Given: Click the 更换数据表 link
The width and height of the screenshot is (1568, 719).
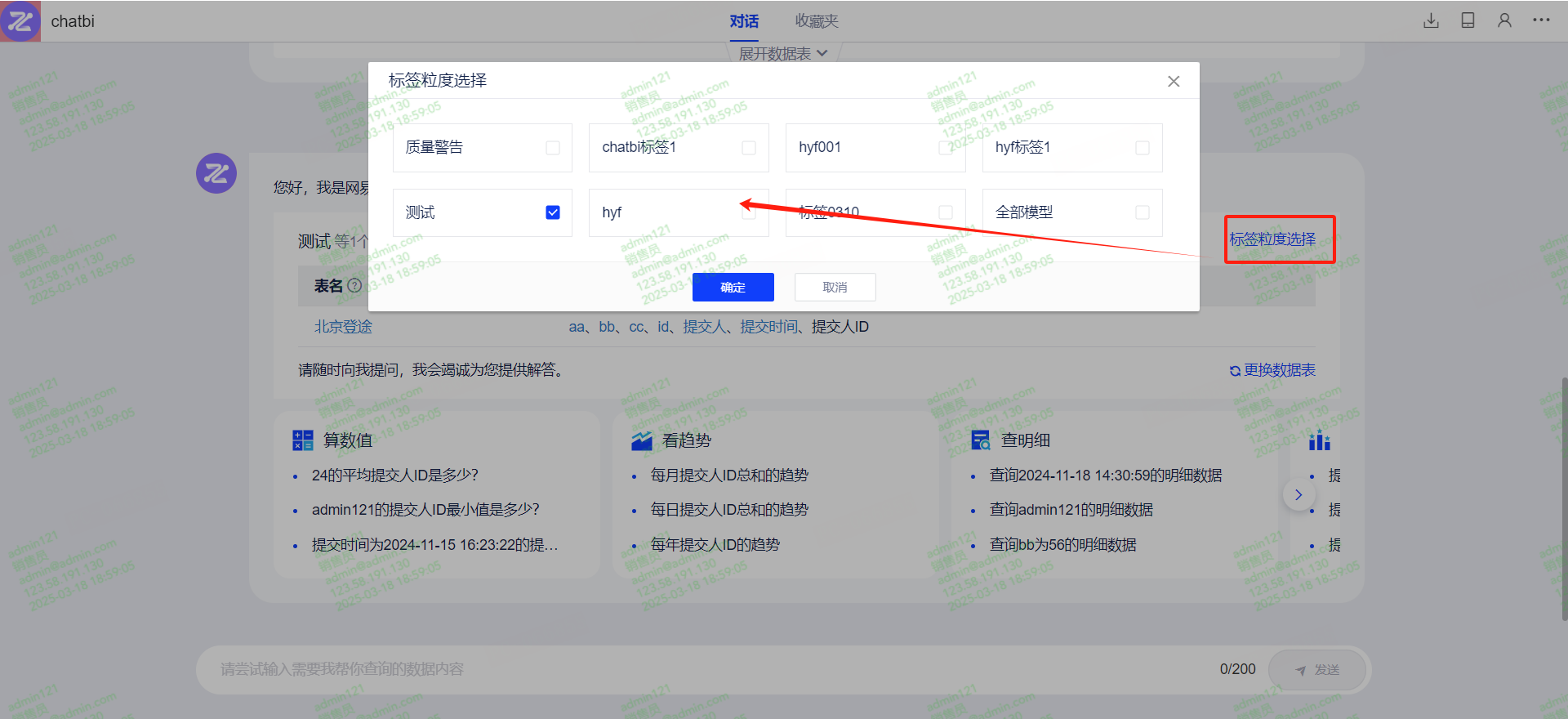Looking at the screenshot, I should 1272,370.
